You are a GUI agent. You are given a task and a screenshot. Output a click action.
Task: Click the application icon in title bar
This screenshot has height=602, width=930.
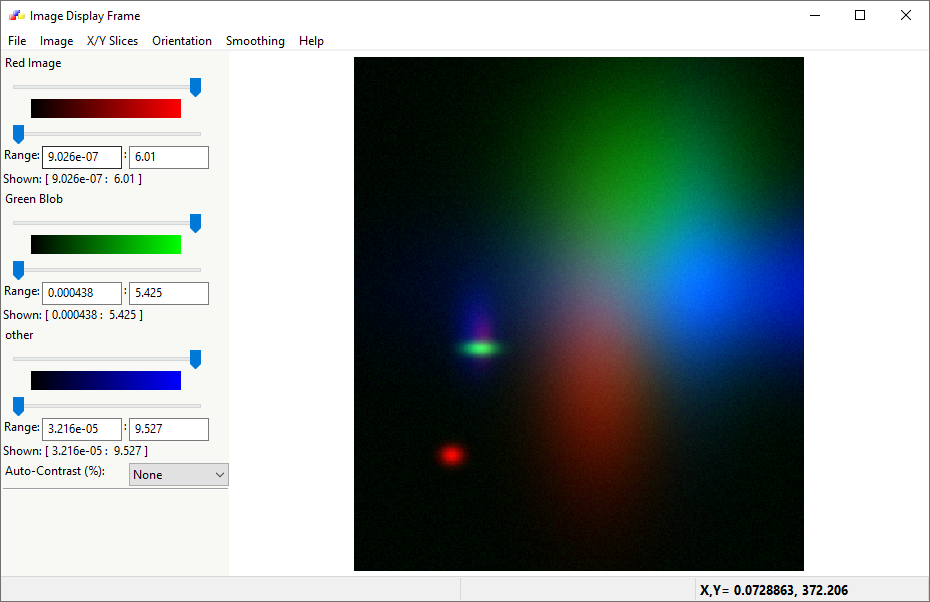tap(16, 16)
